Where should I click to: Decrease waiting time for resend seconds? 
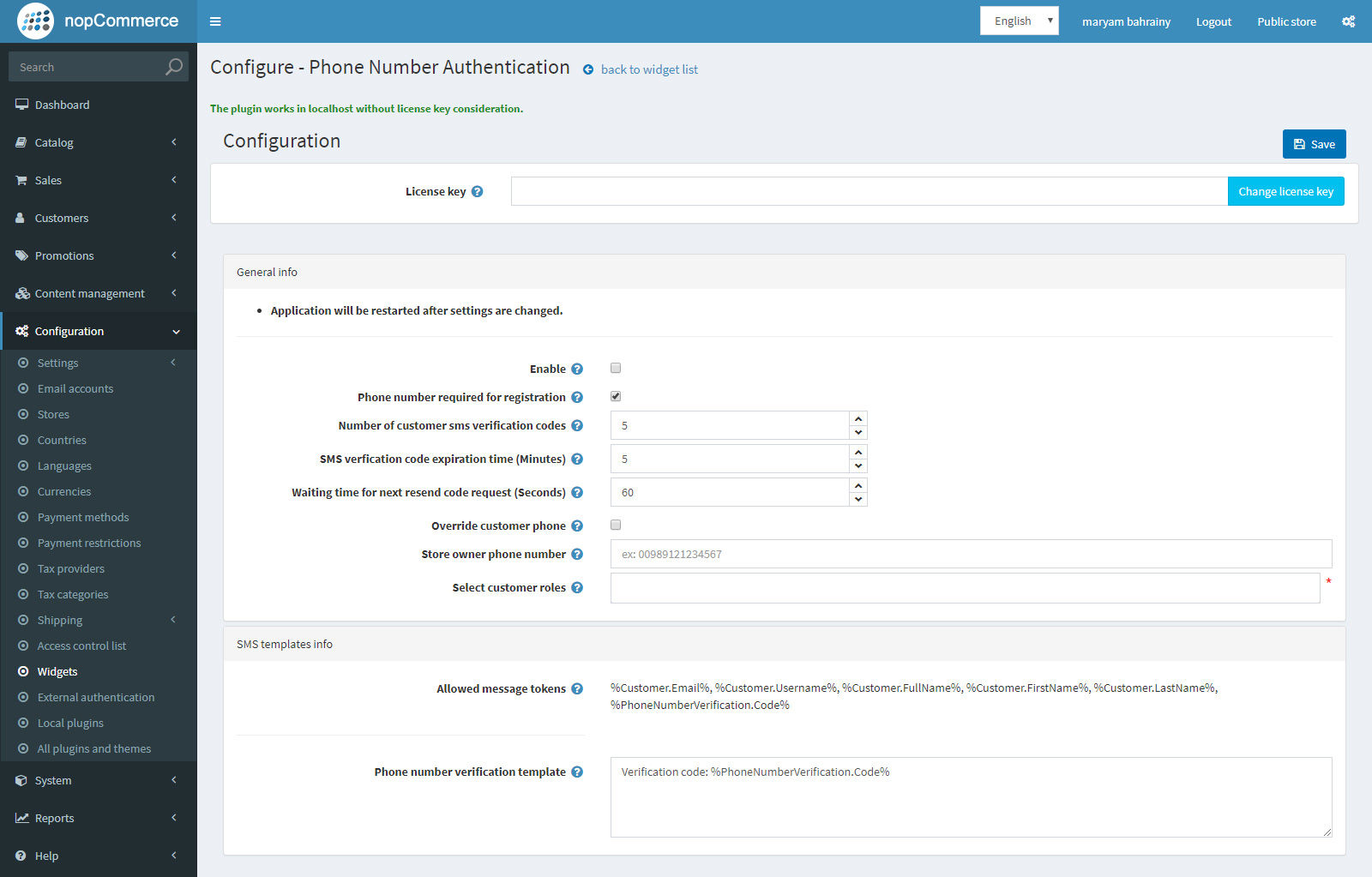pyautogui.click(x=858, y=499)
